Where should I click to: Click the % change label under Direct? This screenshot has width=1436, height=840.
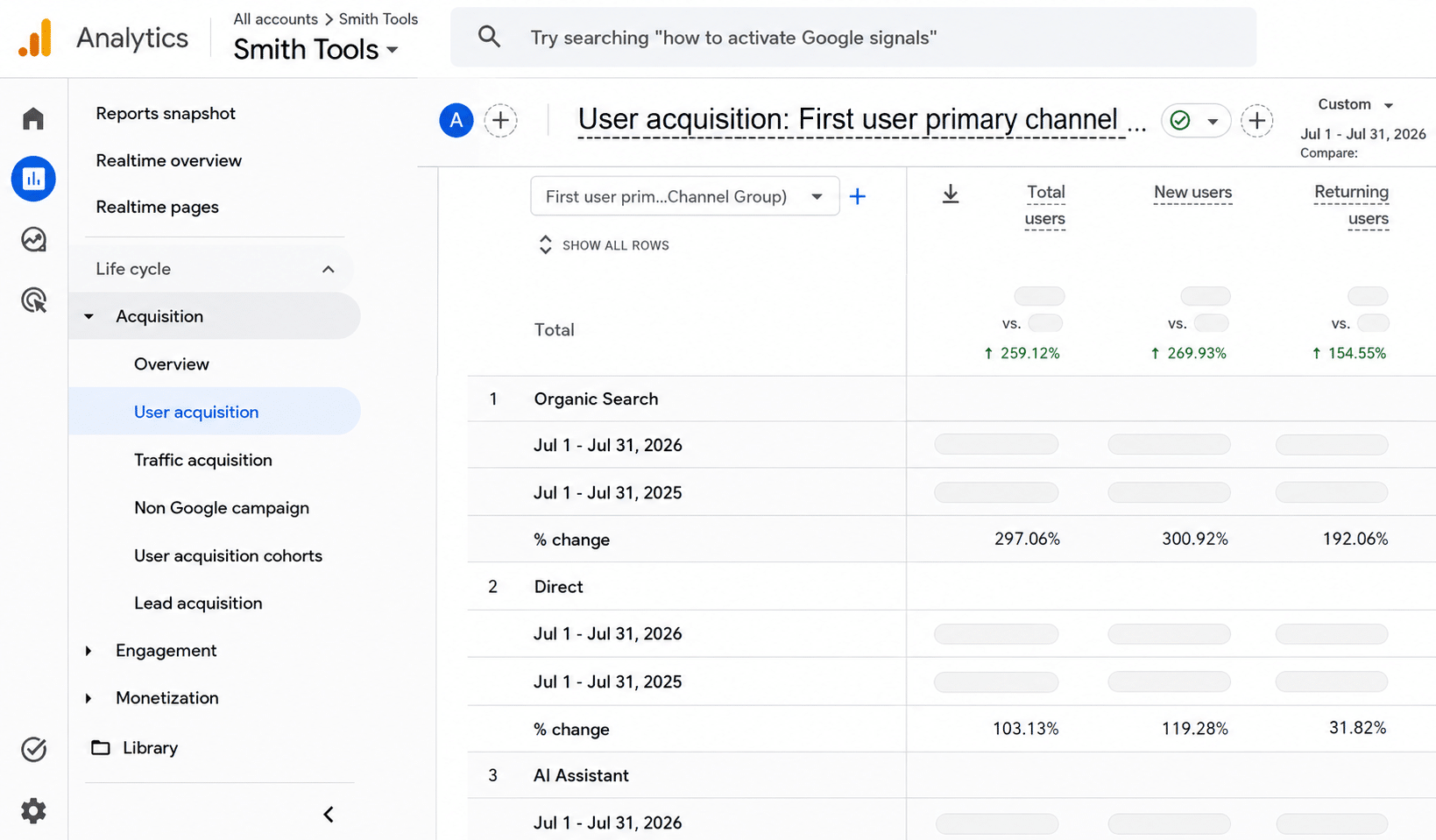pos(571,730)
